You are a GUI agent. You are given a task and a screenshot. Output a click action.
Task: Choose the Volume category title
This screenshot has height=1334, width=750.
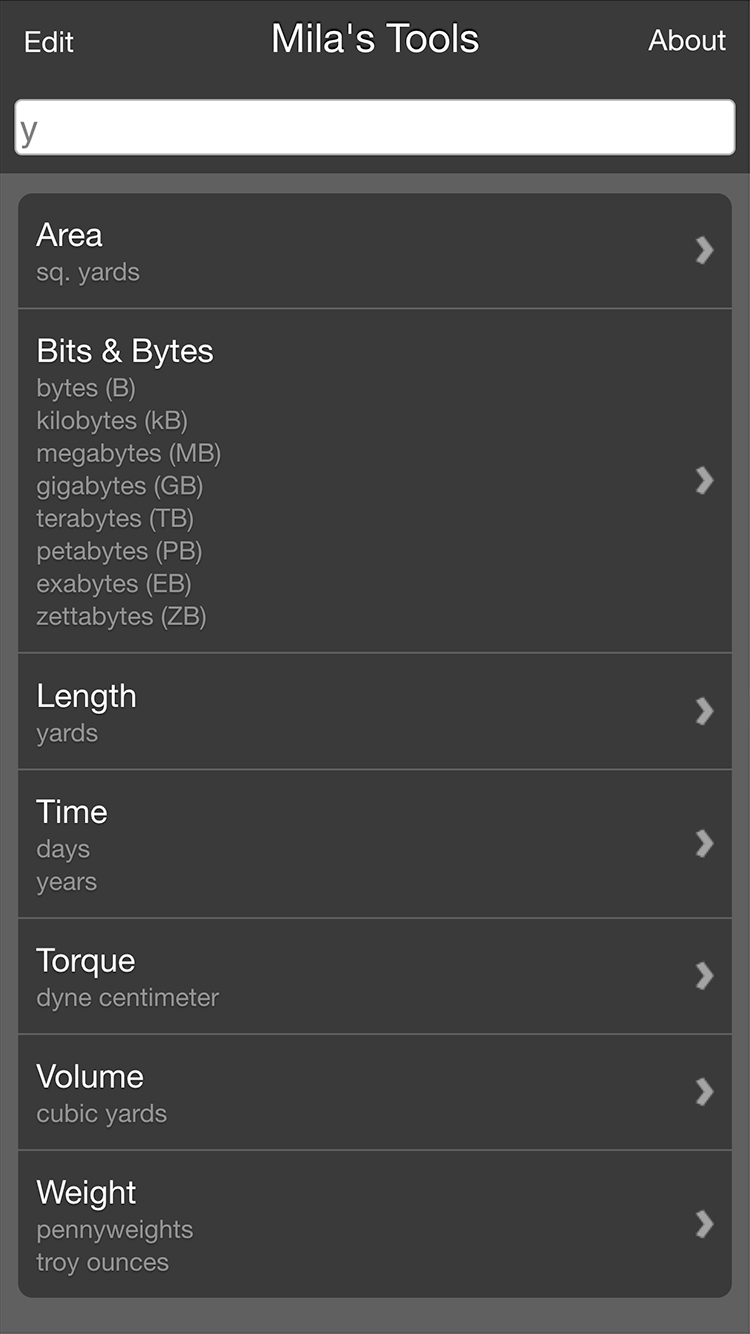(90, 1077)
